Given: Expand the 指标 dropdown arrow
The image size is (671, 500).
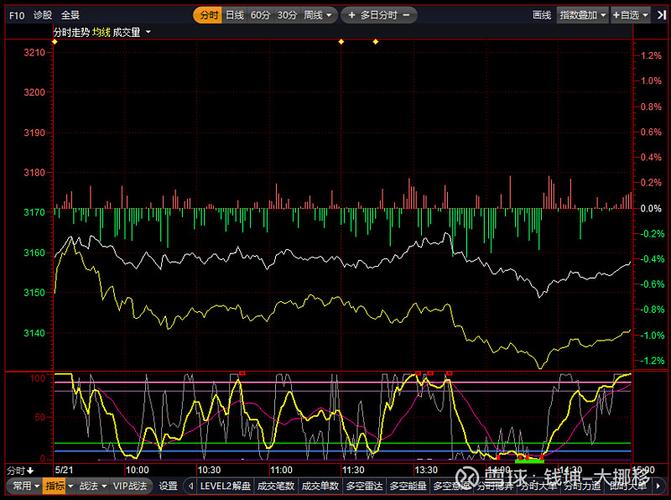Looking at the screenshot, I should (71, 486).
